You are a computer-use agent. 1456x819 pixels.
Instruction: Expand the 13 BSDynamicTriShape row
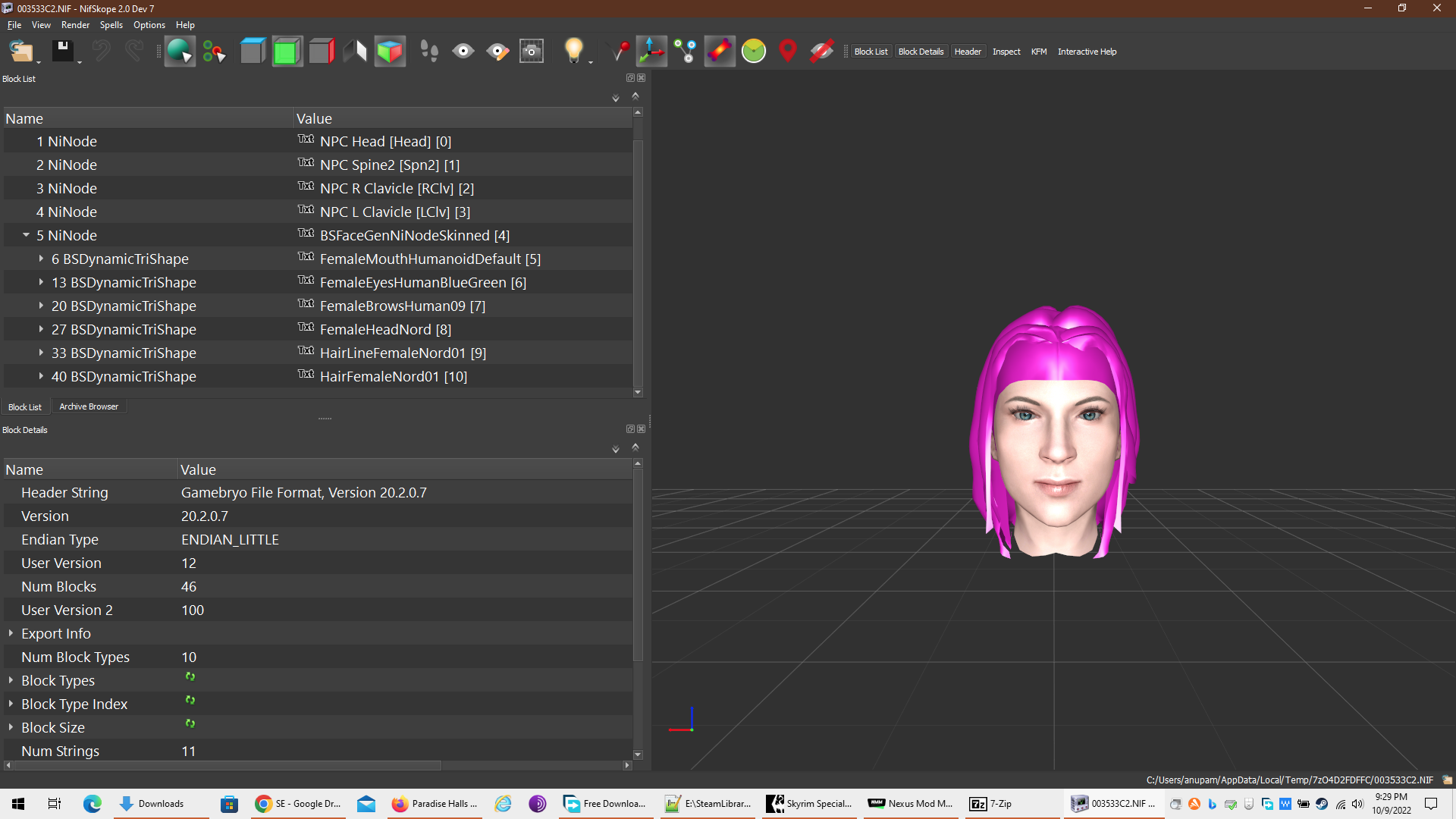click(x=41, y=282)
